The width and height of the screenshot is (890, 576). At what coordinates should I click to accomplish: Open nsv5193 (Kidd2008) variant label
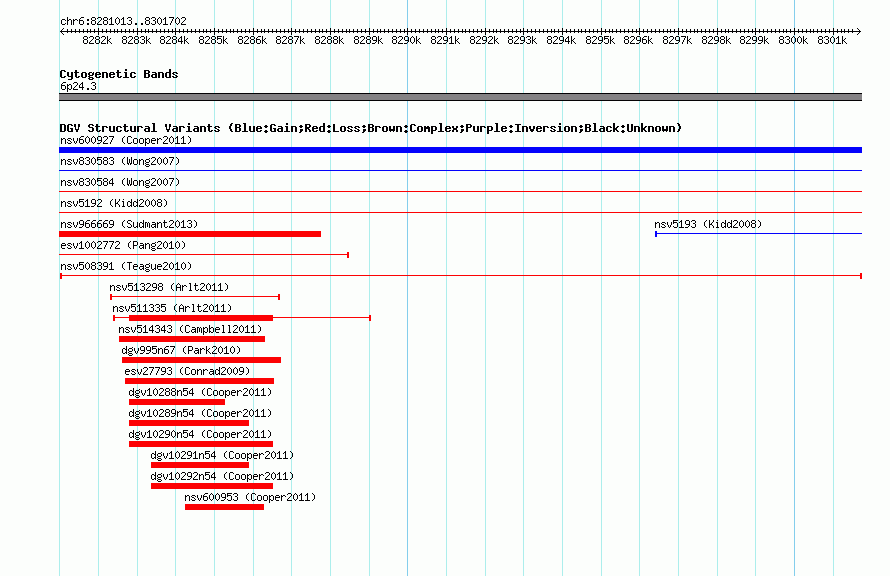coord(708,224)
